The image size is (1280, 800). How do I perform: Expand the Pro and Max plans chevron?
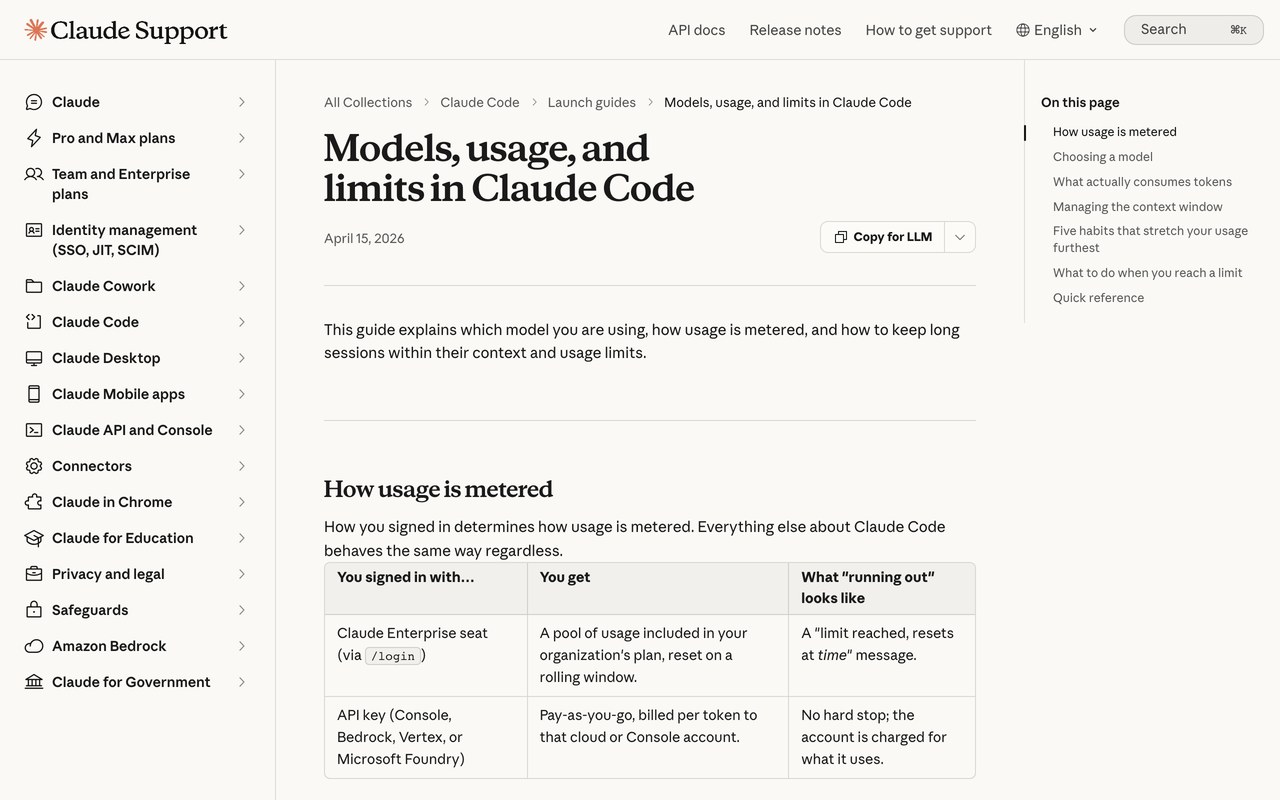click(242, 138)
